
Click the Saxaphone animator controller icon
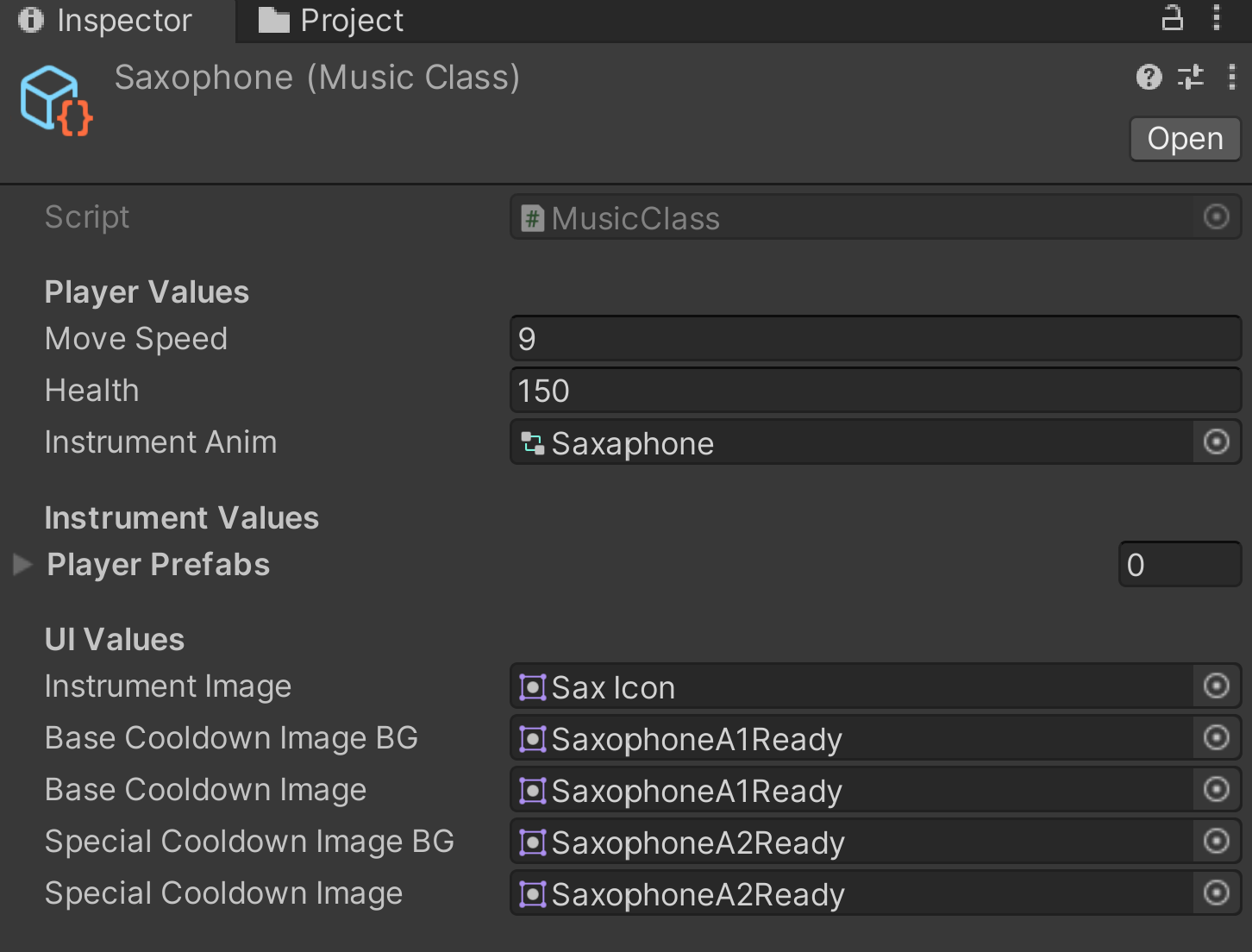point(532,442)
